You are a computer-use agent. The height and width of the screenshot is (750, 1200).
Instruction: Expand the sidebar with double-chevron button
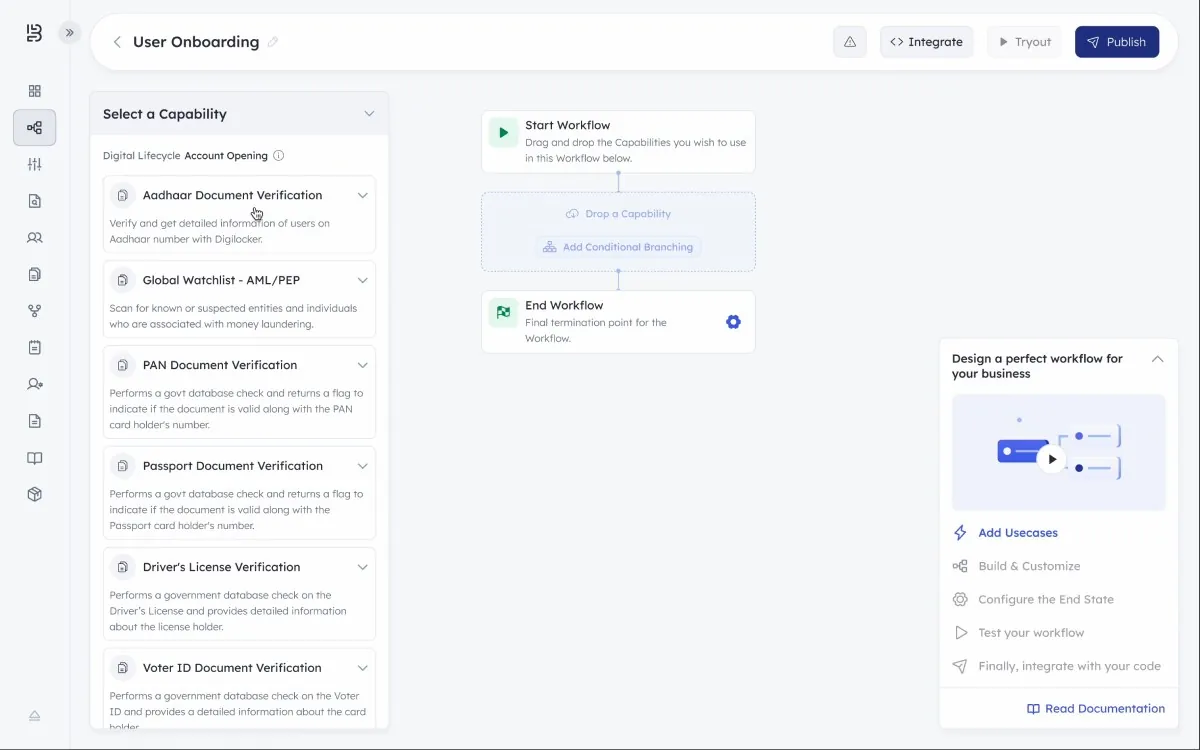[x=70, y=33]
